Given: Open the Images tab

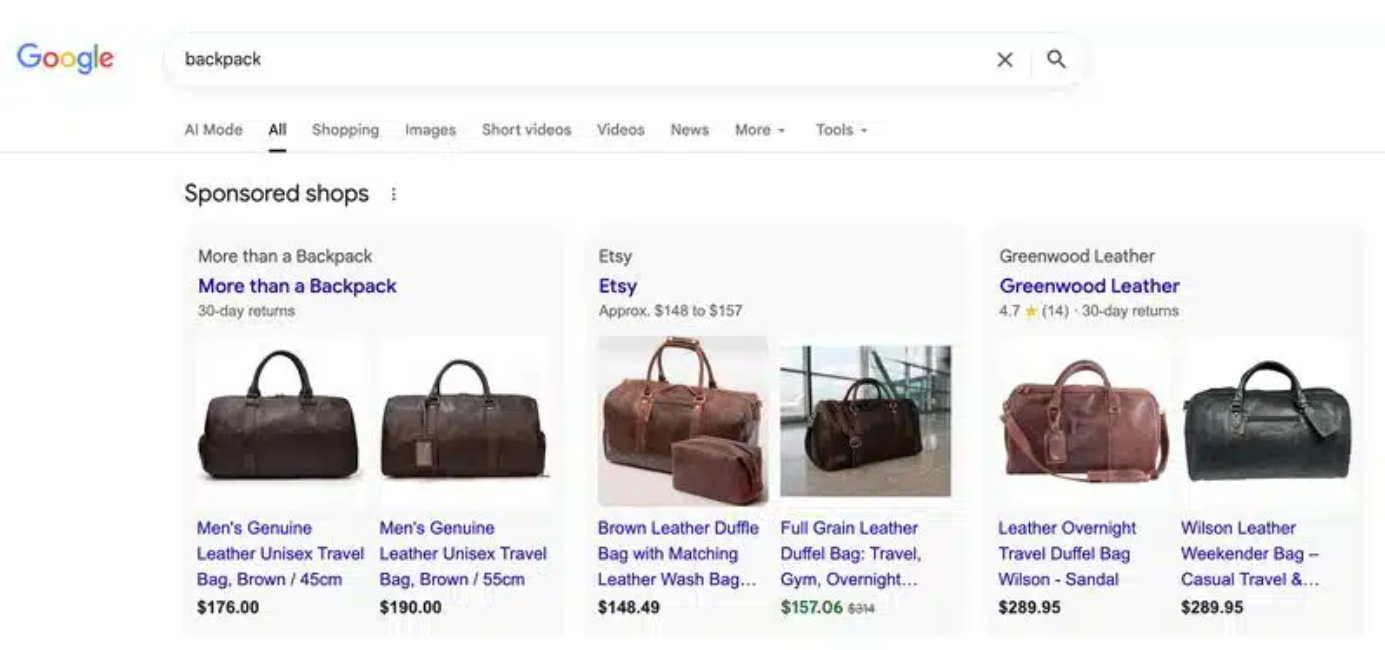Looking at the screenshot, I should point(430,130).
